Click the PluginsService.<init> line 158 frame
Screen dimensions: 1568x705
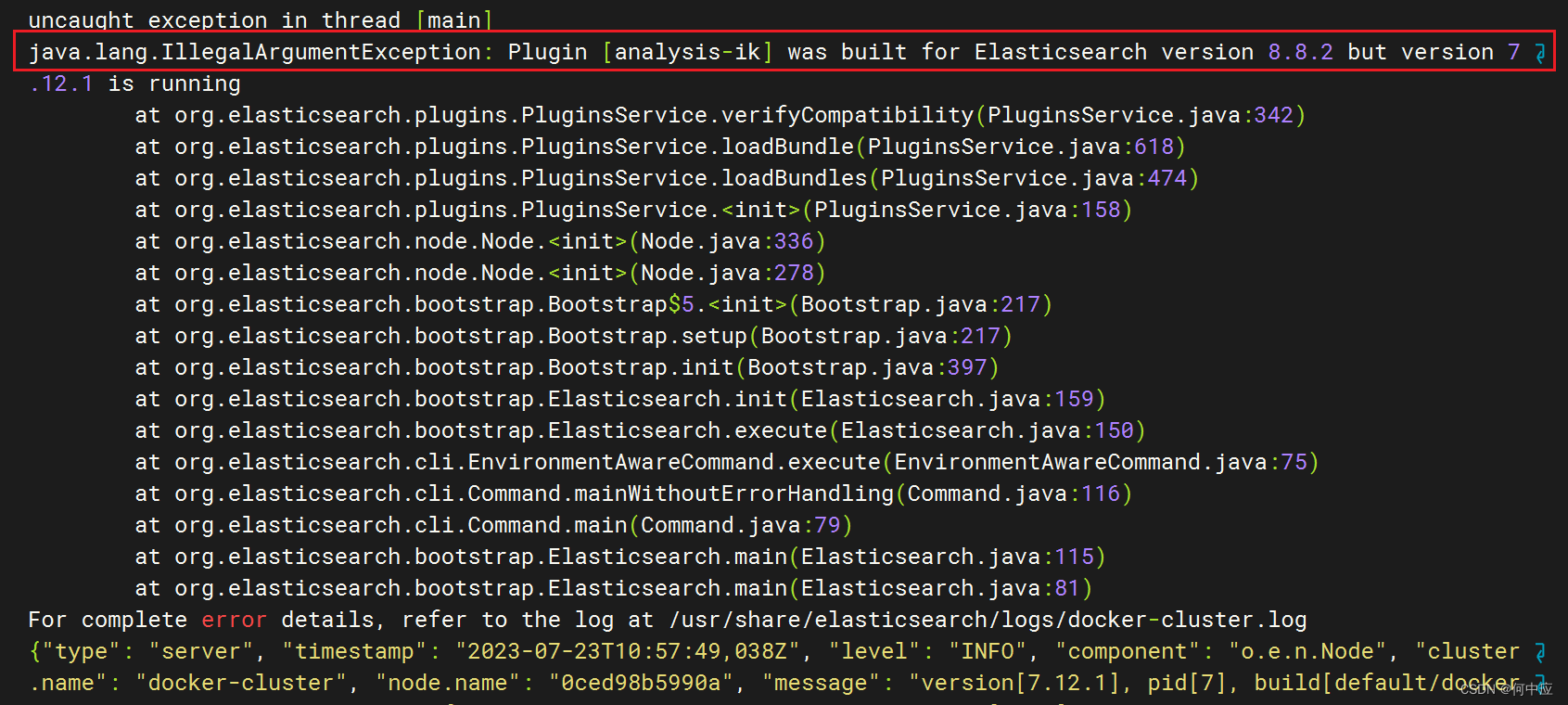(x=633, y=210)
